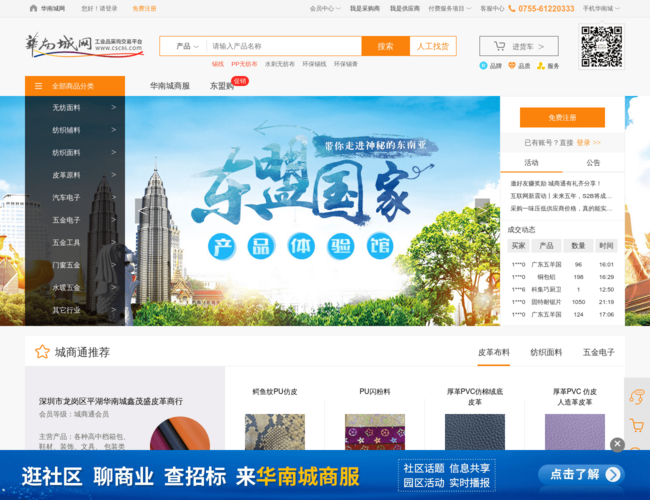Click the phone icon next to 0755-61220333
The height and width of the screenshot is (500, 650).
pyautogui.click(x=512, y=8)
